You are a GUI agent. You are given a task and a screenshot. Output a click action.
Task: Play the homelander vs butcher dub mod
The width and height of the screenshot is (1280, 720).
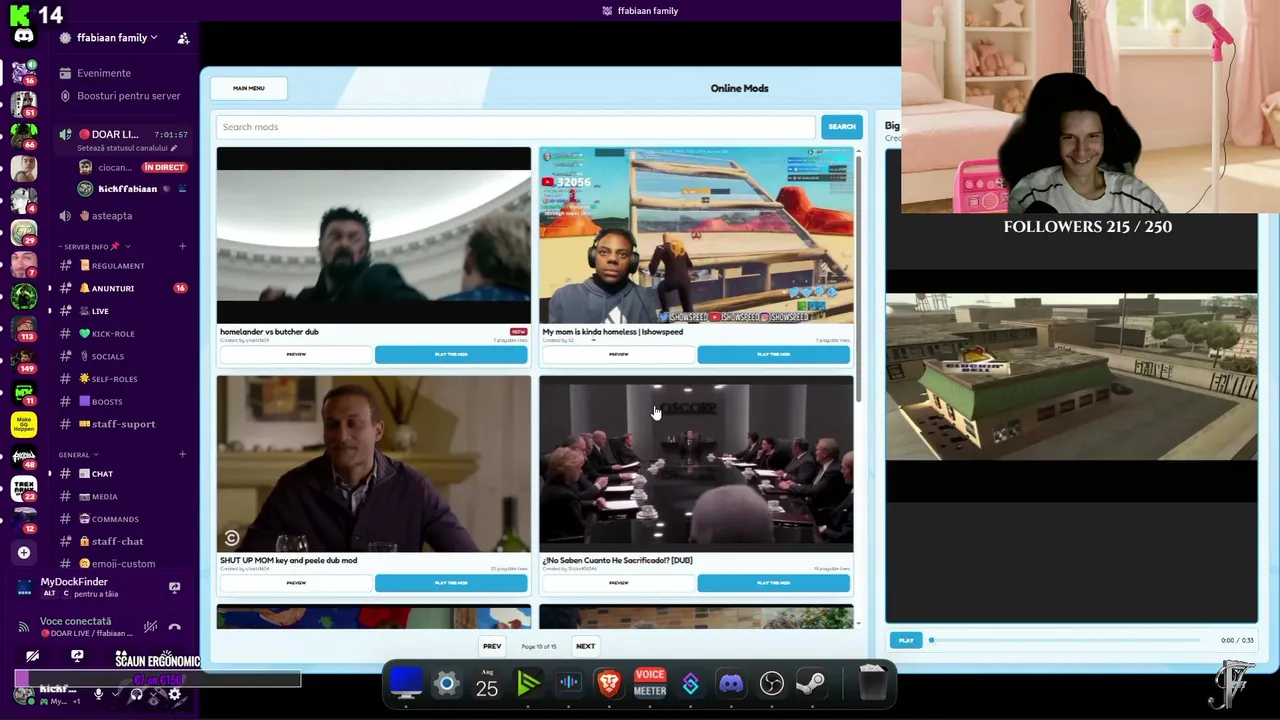coord(451,354)
